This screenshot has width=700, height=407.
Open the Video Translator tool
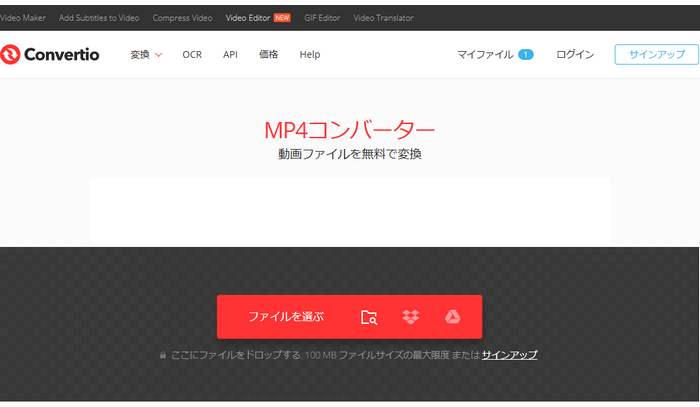(385, 18)
